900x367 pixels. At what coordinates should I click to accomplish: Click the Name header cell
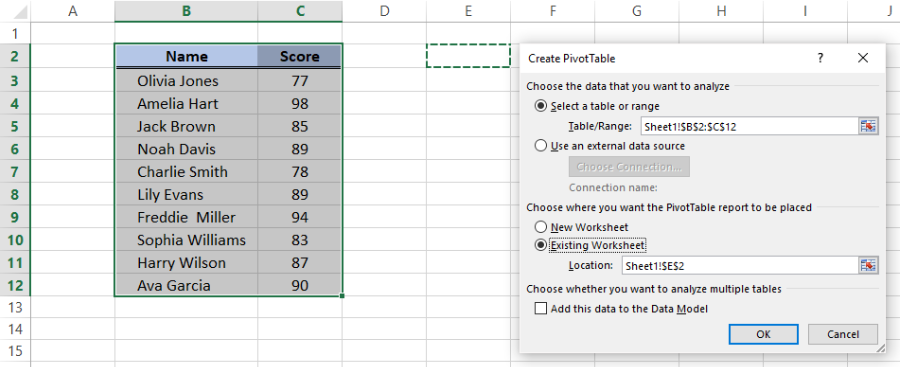[186, 56]
